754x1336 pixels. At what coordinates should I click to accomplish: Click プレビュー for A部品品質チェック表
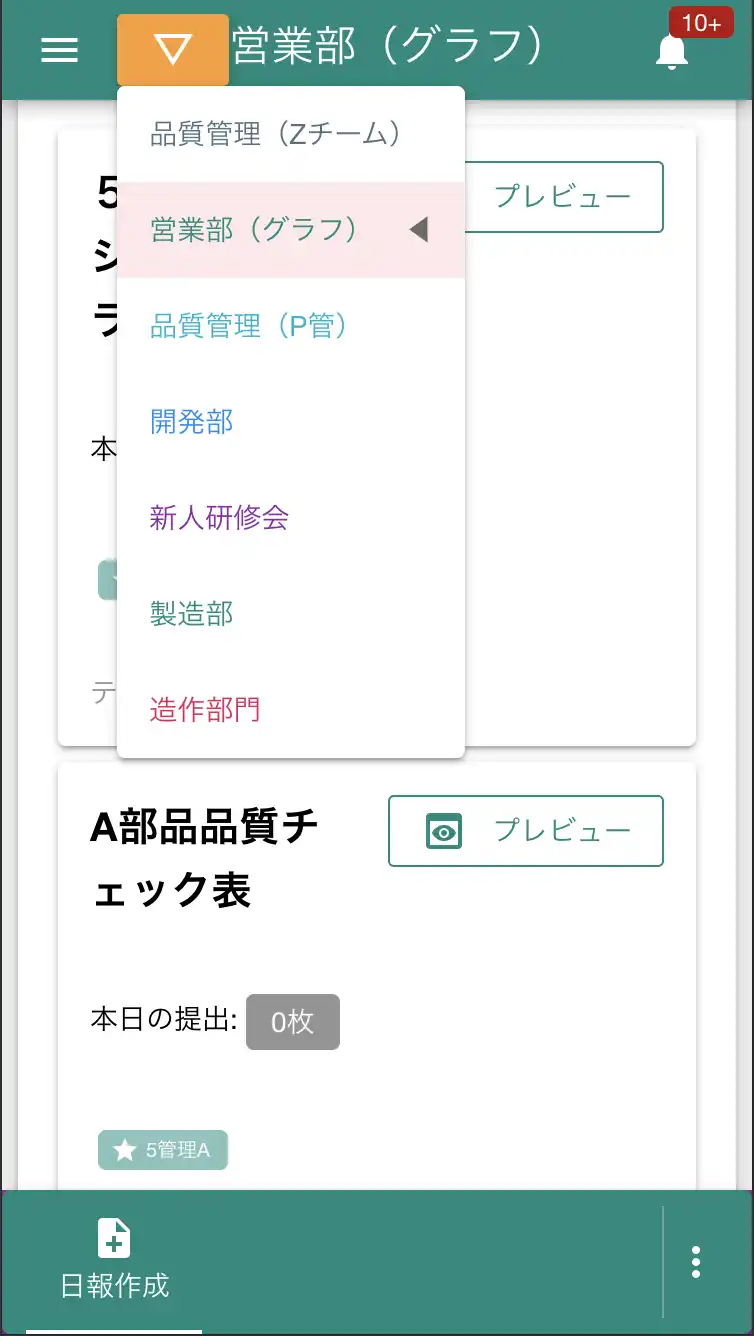525,831
